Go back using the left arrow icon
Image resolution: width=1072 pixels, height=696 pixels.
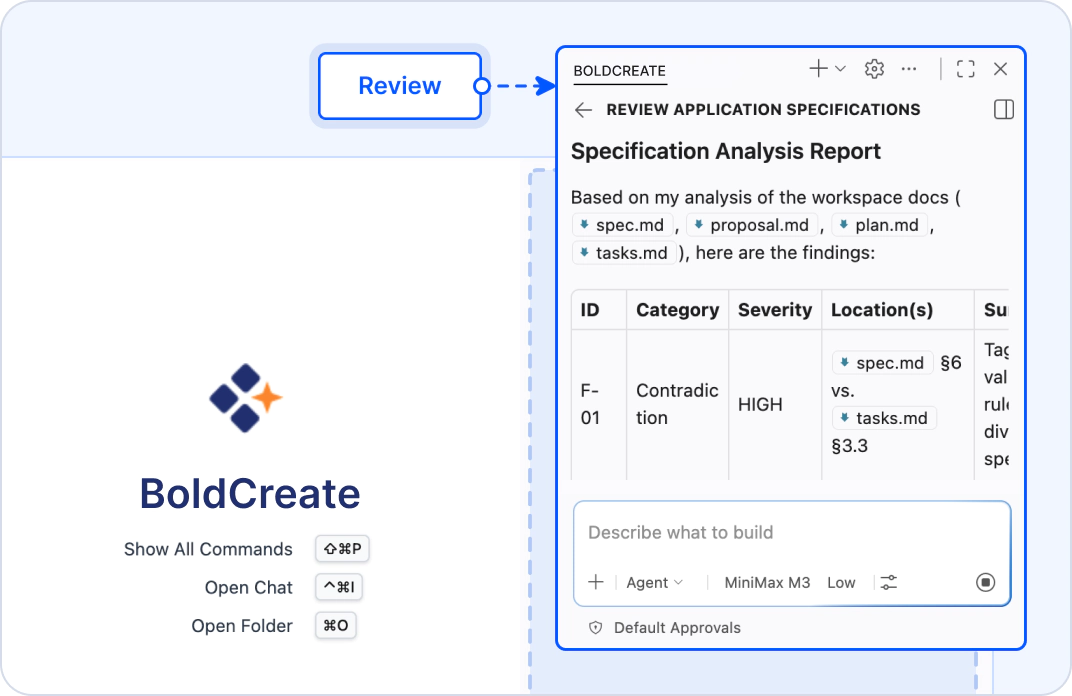pos(583,110)
